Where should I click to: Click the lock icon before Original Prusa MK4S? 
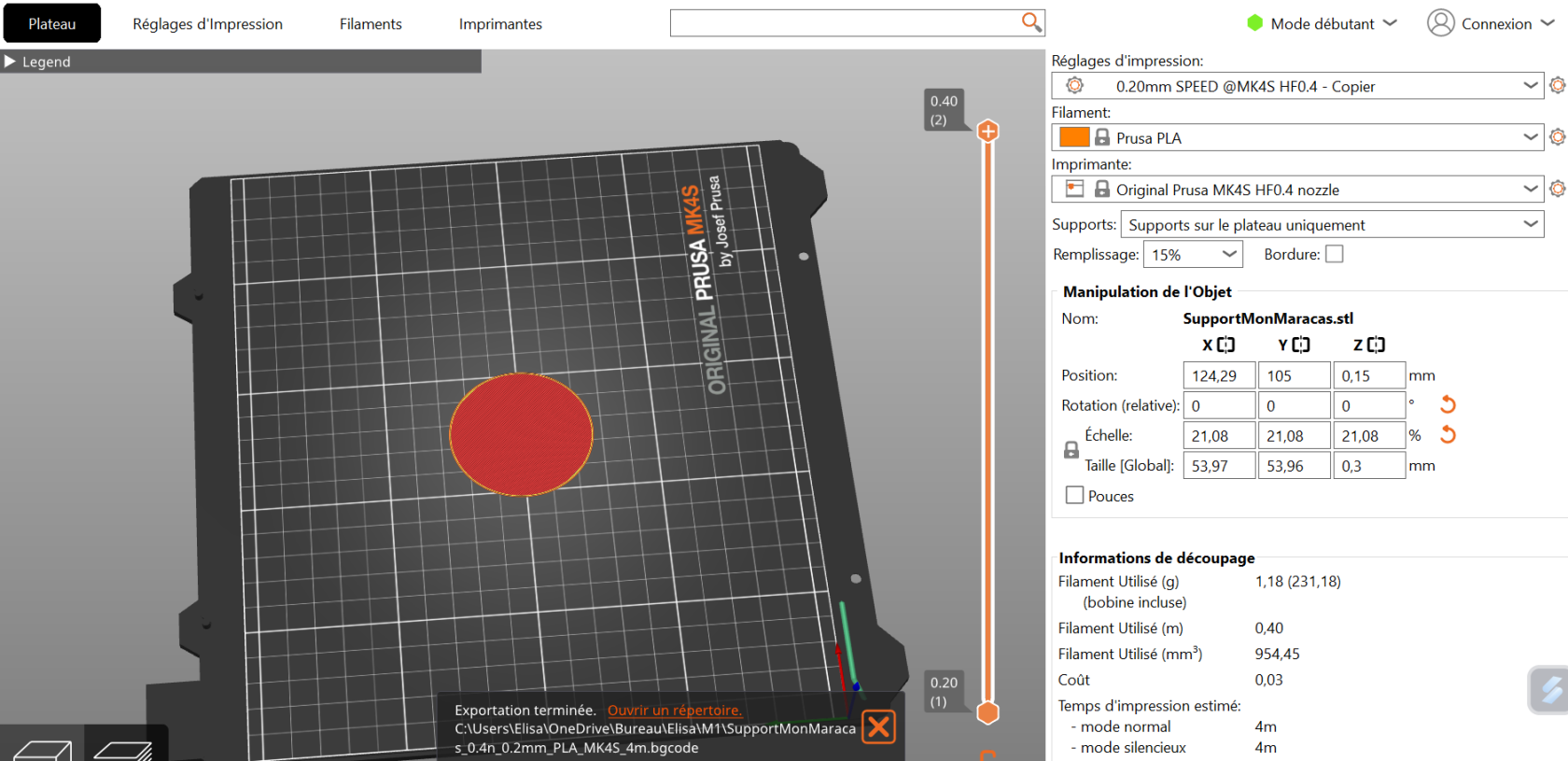point(1102,189)
